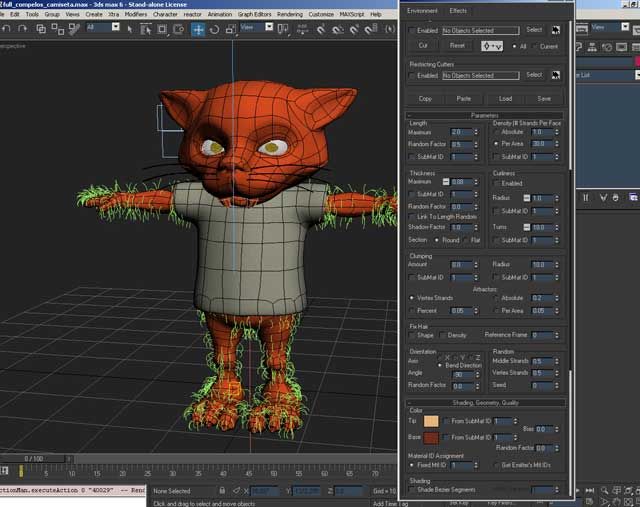Select the Current radio button
This screenshot has height=507, width=640.
coord(536,46)
